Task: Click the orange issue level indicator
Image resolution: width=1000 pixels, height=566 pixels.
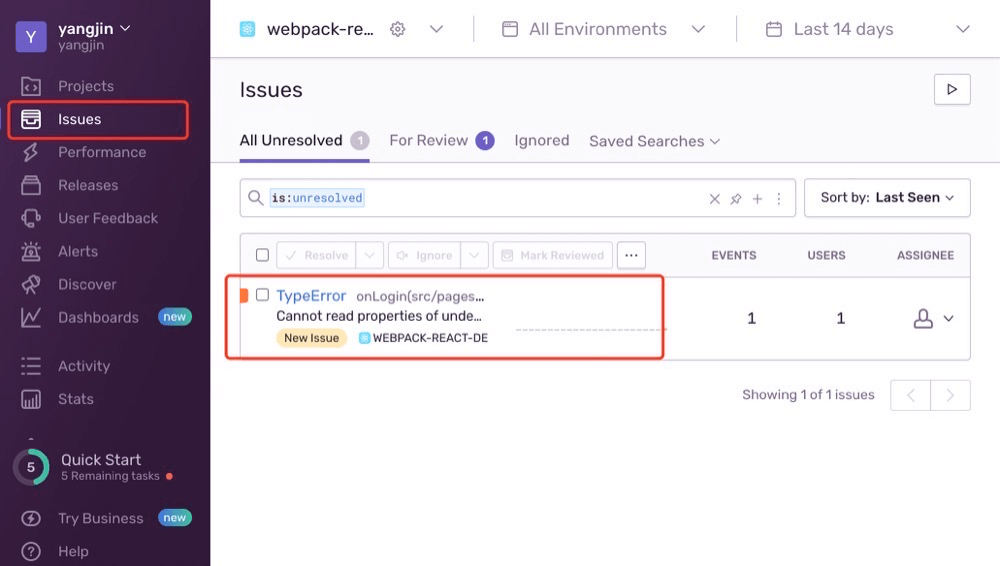Action: [244, 295]
